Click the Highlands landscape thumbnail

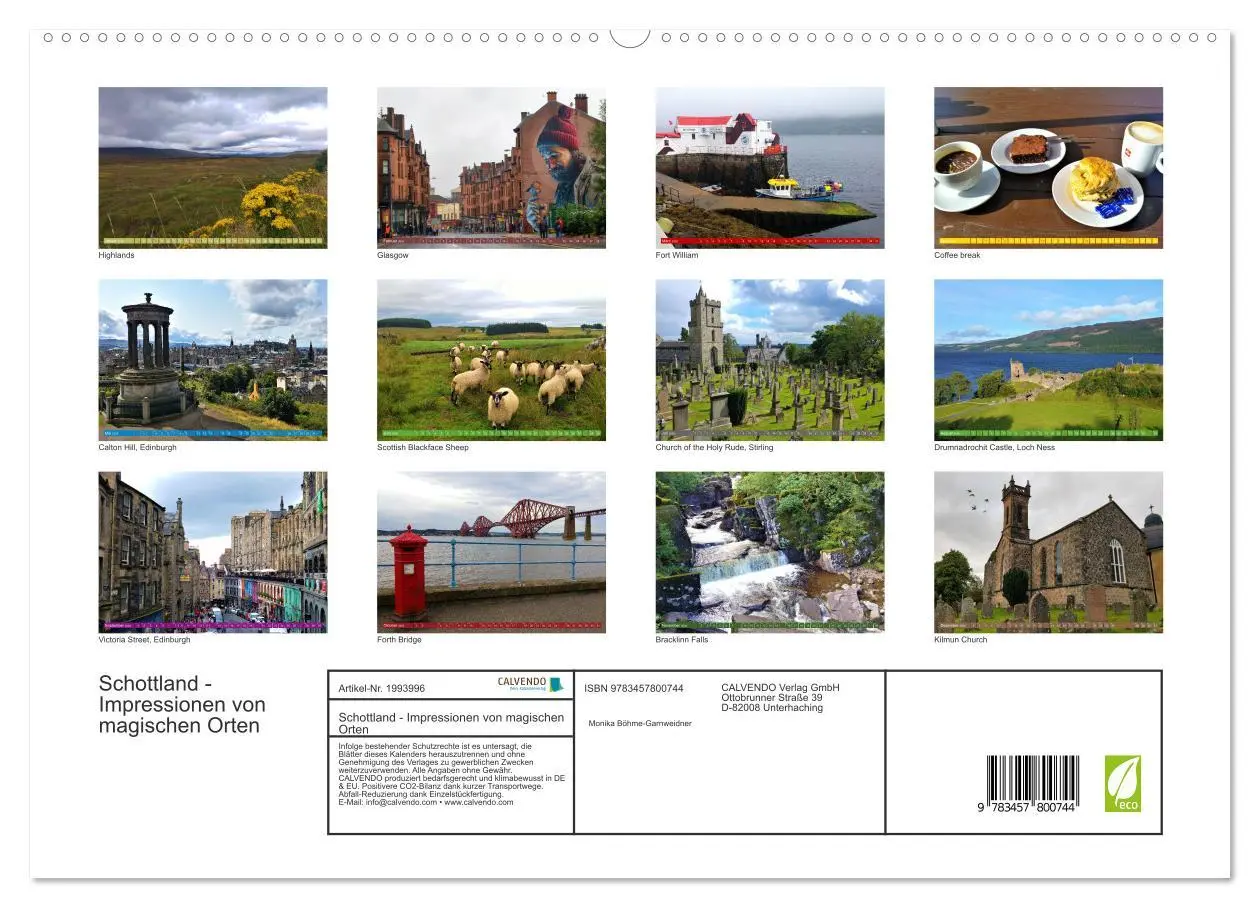[212, 167]
